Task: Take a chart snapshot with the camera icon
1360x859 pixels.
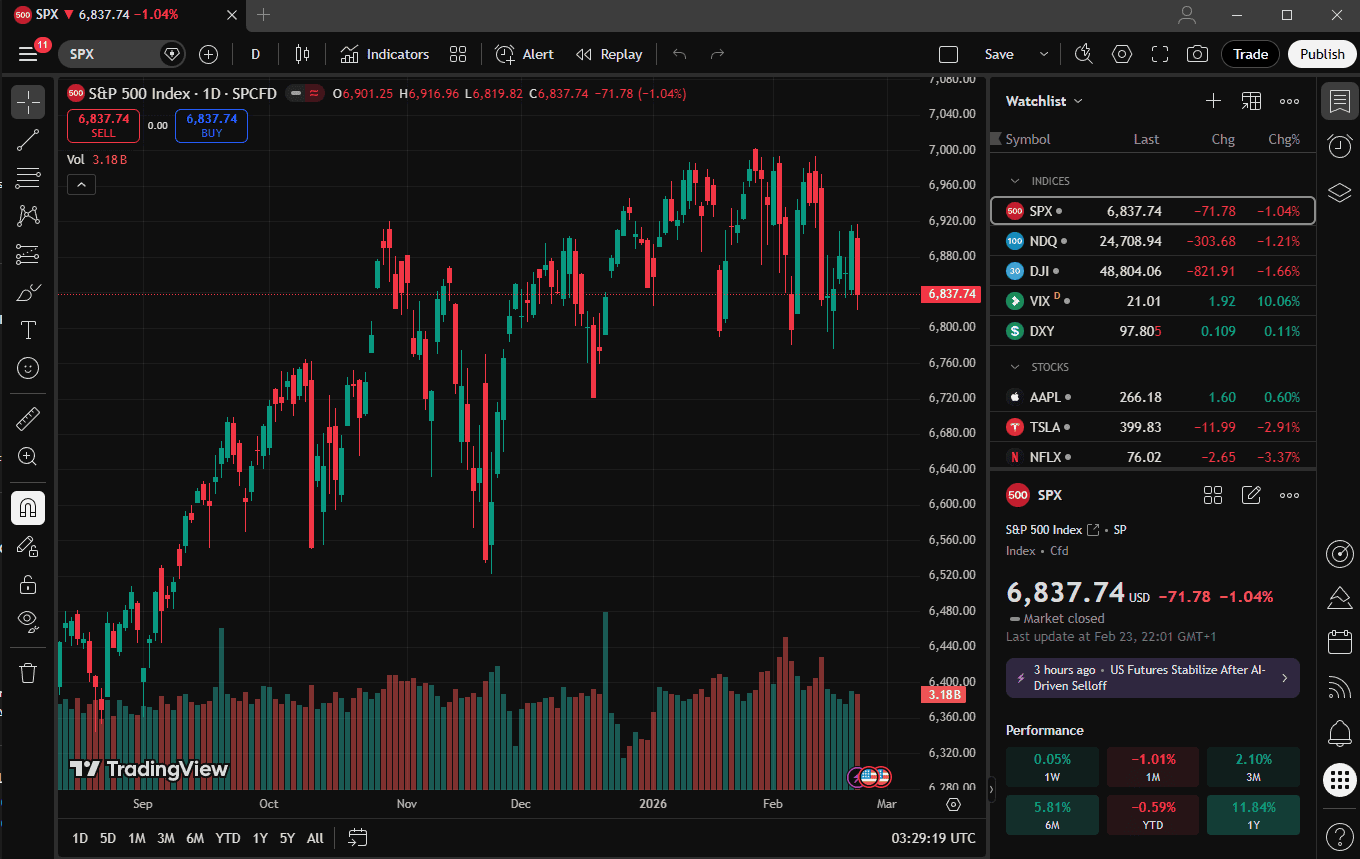Action: (x=1197, y=54)
